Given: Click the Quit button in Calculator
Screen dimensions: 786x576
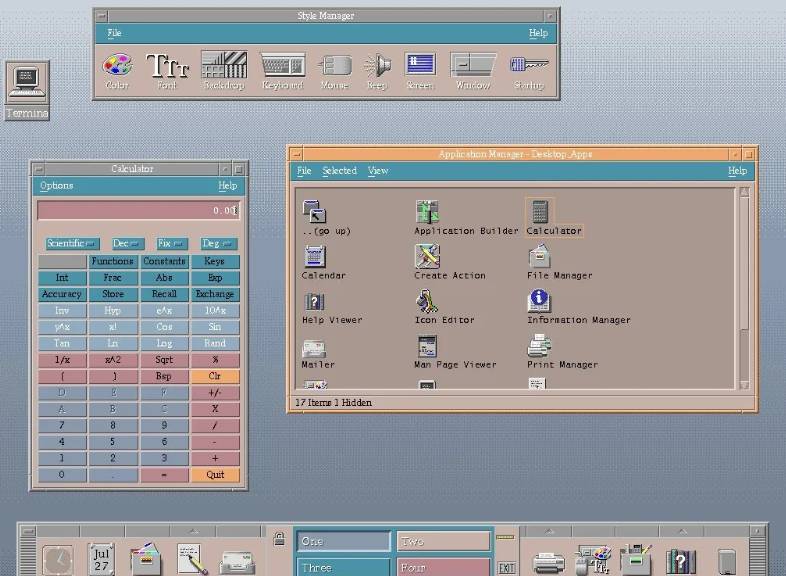Looking at the screenshot, I should (215, 475).
